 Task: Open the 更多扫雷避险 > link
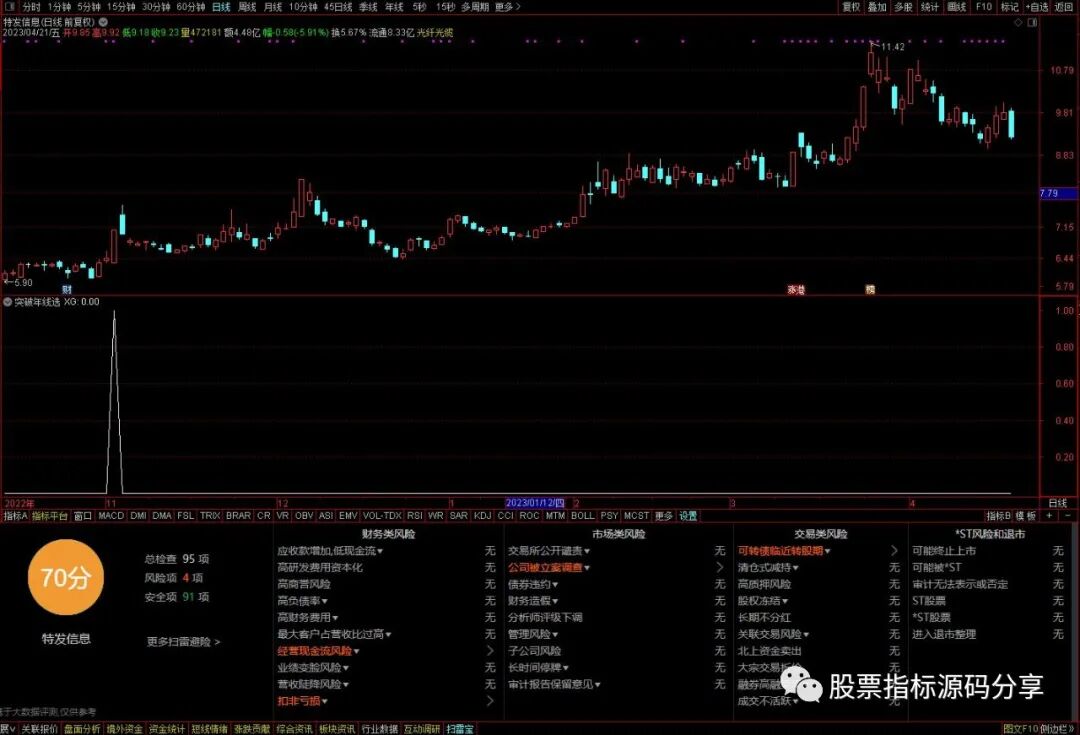183,641
